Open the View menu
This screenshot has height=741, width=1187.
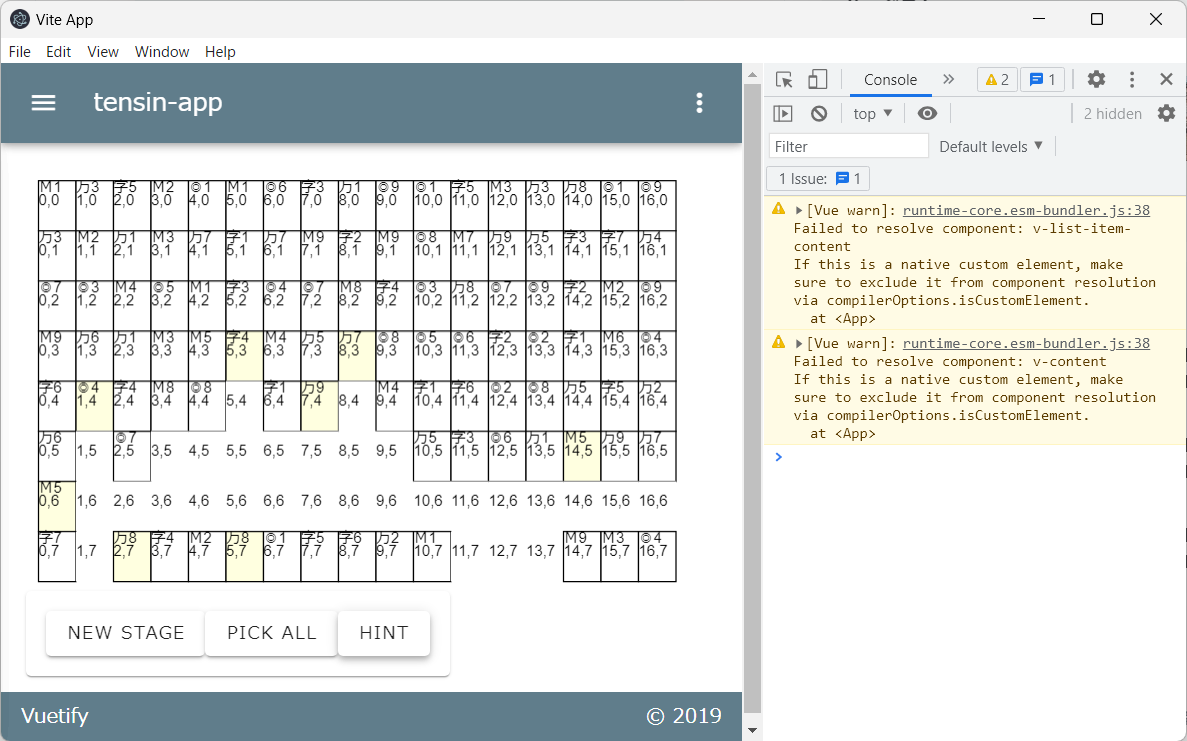[x=103, y=52]
